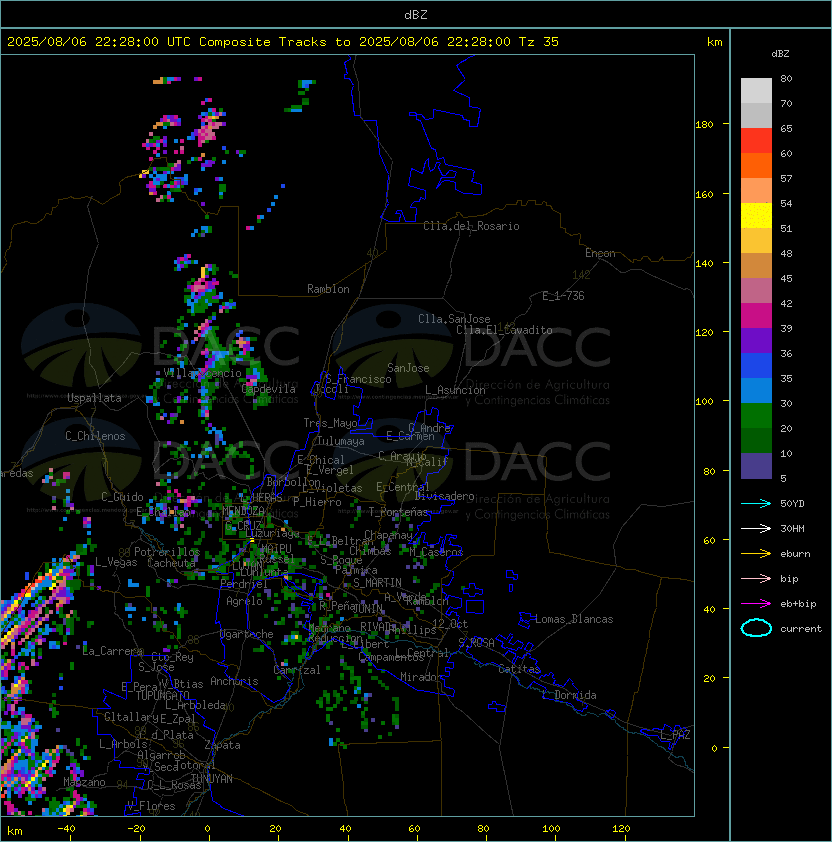The height and width of the screenshot is (842, 832).
Task: Click the 'Divisadero' map label
Action: 445,496
